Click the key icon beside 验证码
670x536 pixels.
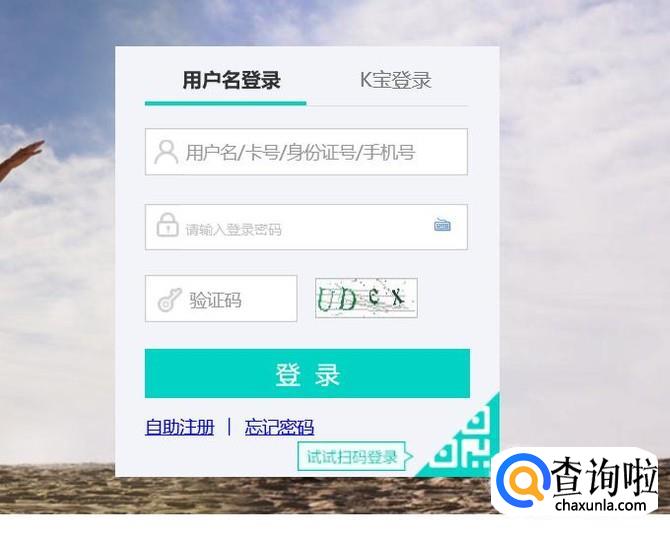click(x=169, y=300)
